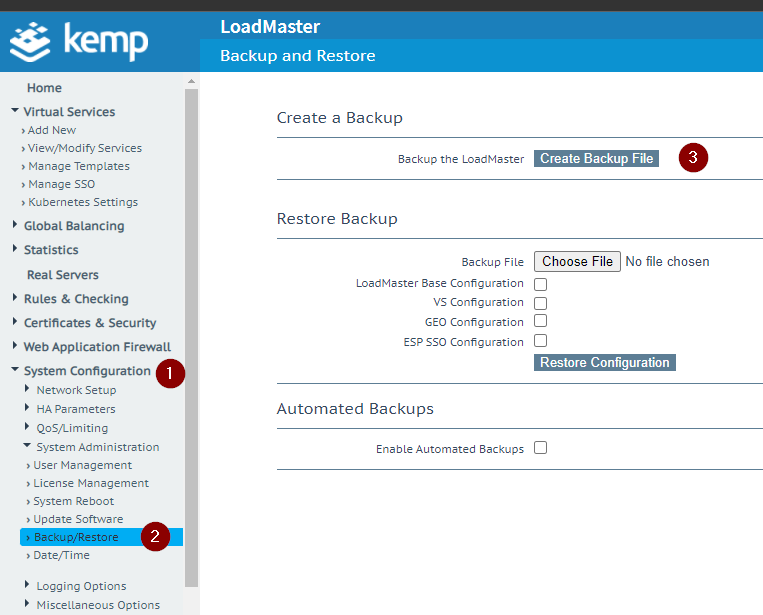Screen dimensions: 763x615
Task: Click the sidebar scrollbar thumb
Action: pos(191,338)
